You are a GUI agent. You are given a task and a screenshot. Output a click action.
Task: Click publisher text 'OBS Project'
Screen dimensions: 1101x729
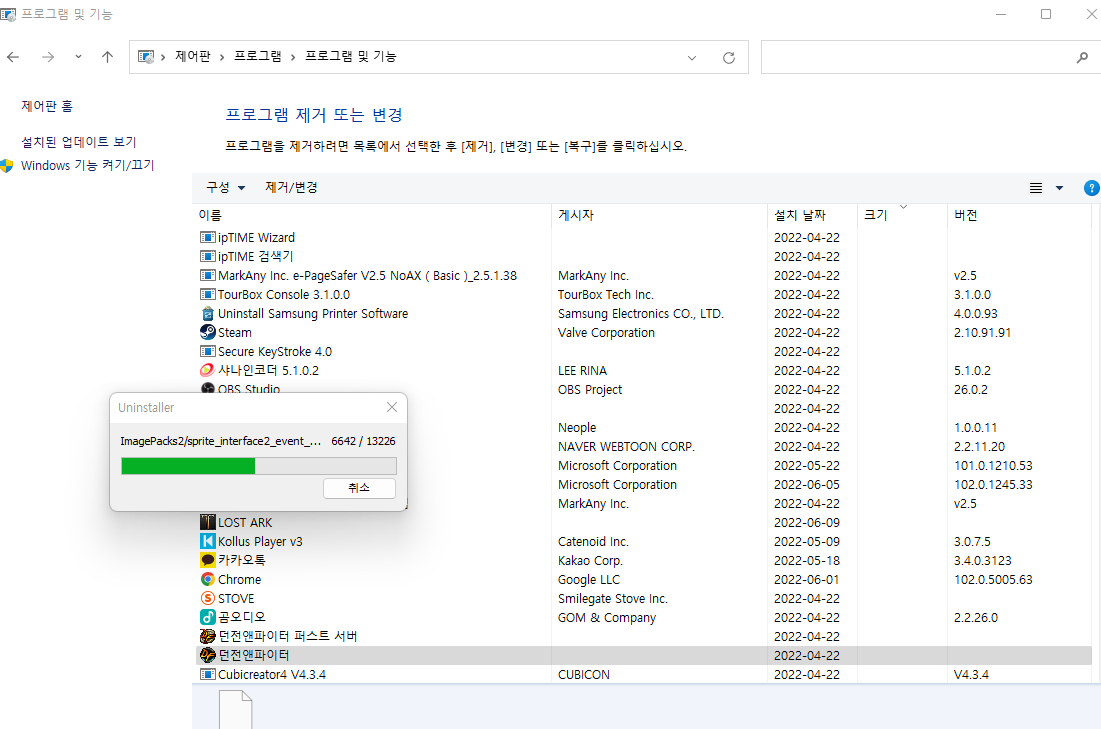pyautogui.click(x=590, y=390)
